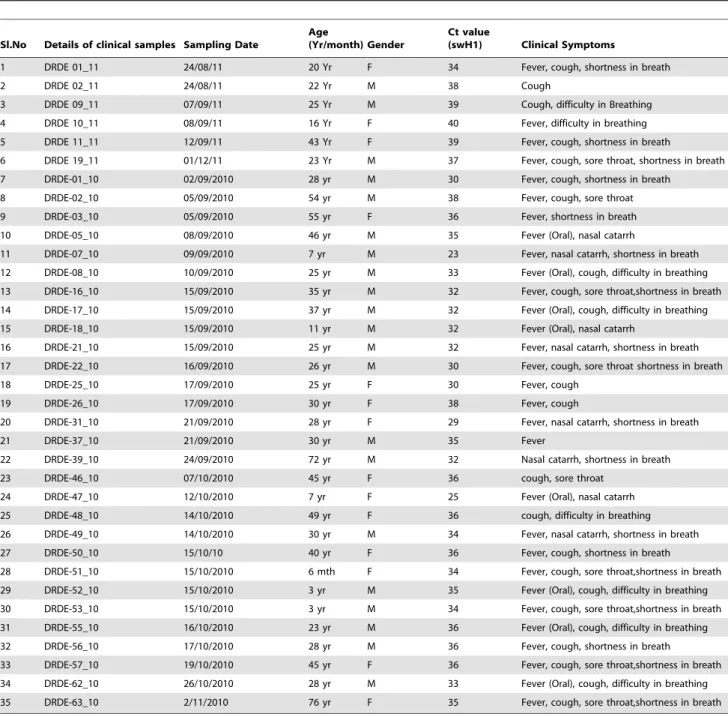Click age cell '11 yr'
Viewport: 728px width, 717px height.
[x=319, y=329]
